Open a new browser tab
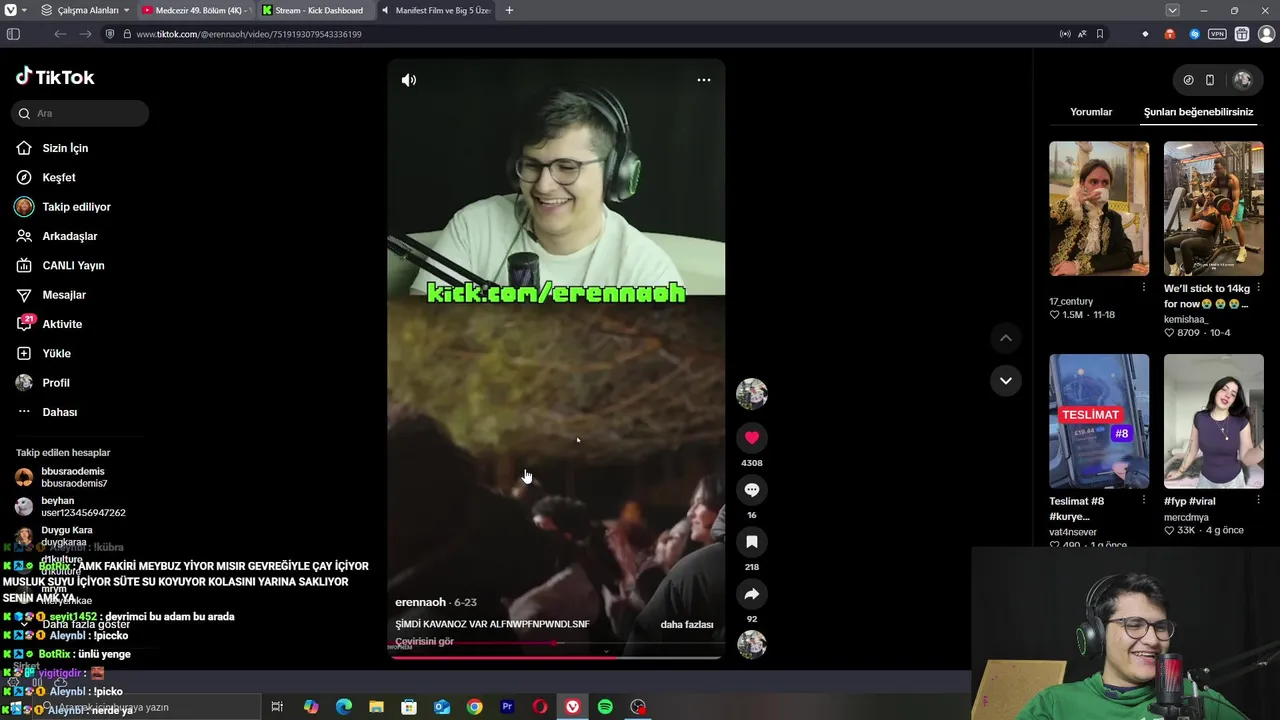The width and height of the screenshot is (1280, 720). [x=509, y=10]
